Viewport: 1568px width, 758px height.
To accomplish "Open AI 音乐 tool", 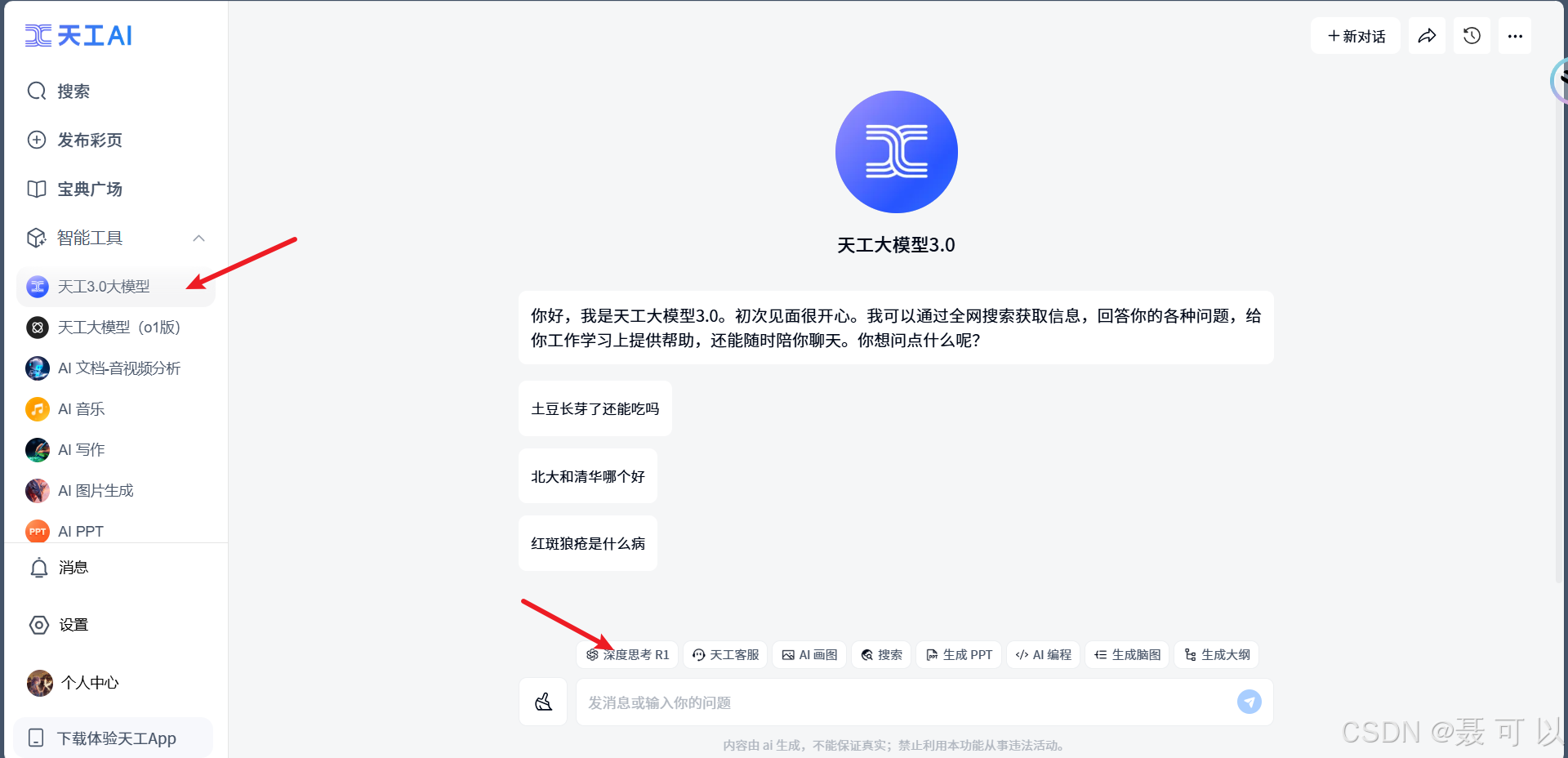I will (x=116, y=409).
